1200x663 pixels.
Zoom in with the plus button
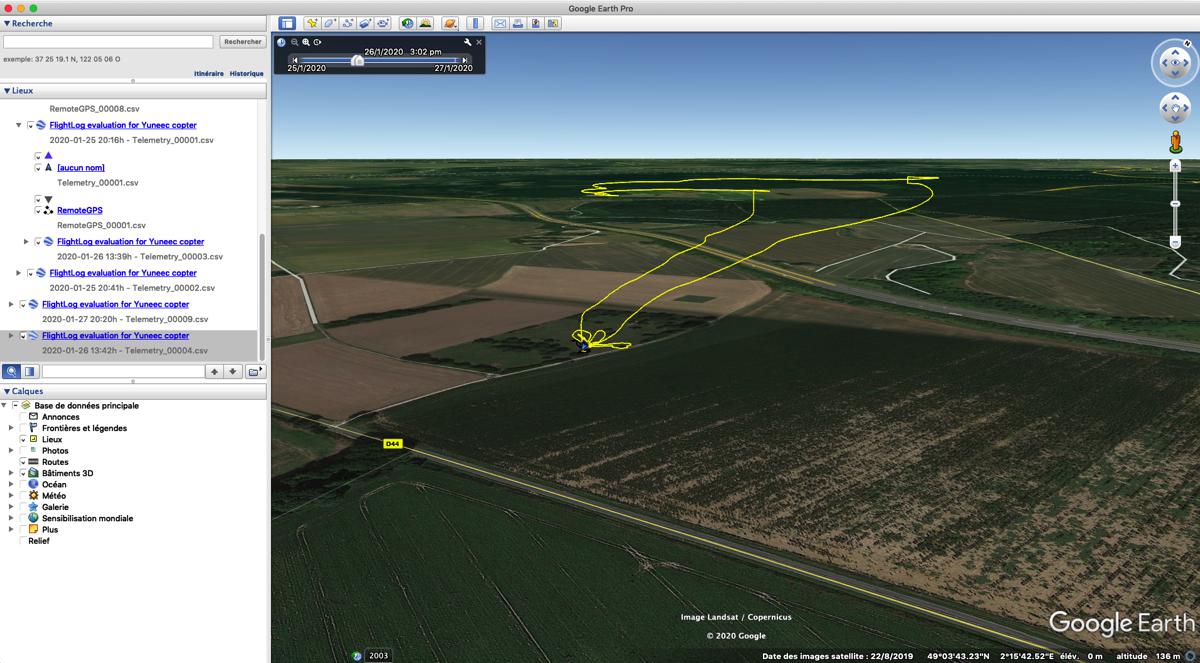(x=1176, y=165)
